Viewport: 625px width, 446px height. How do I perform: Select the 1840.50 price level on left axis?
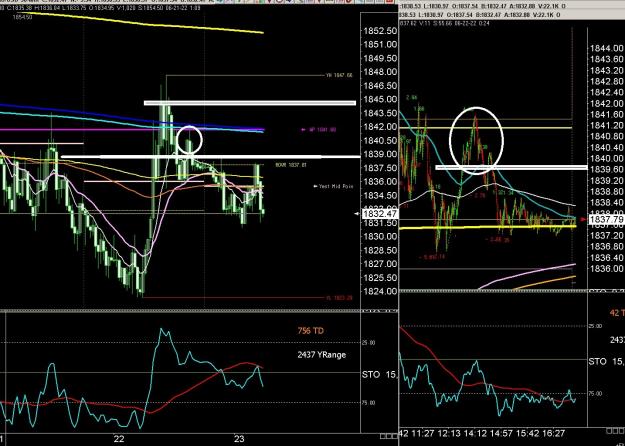380,141
